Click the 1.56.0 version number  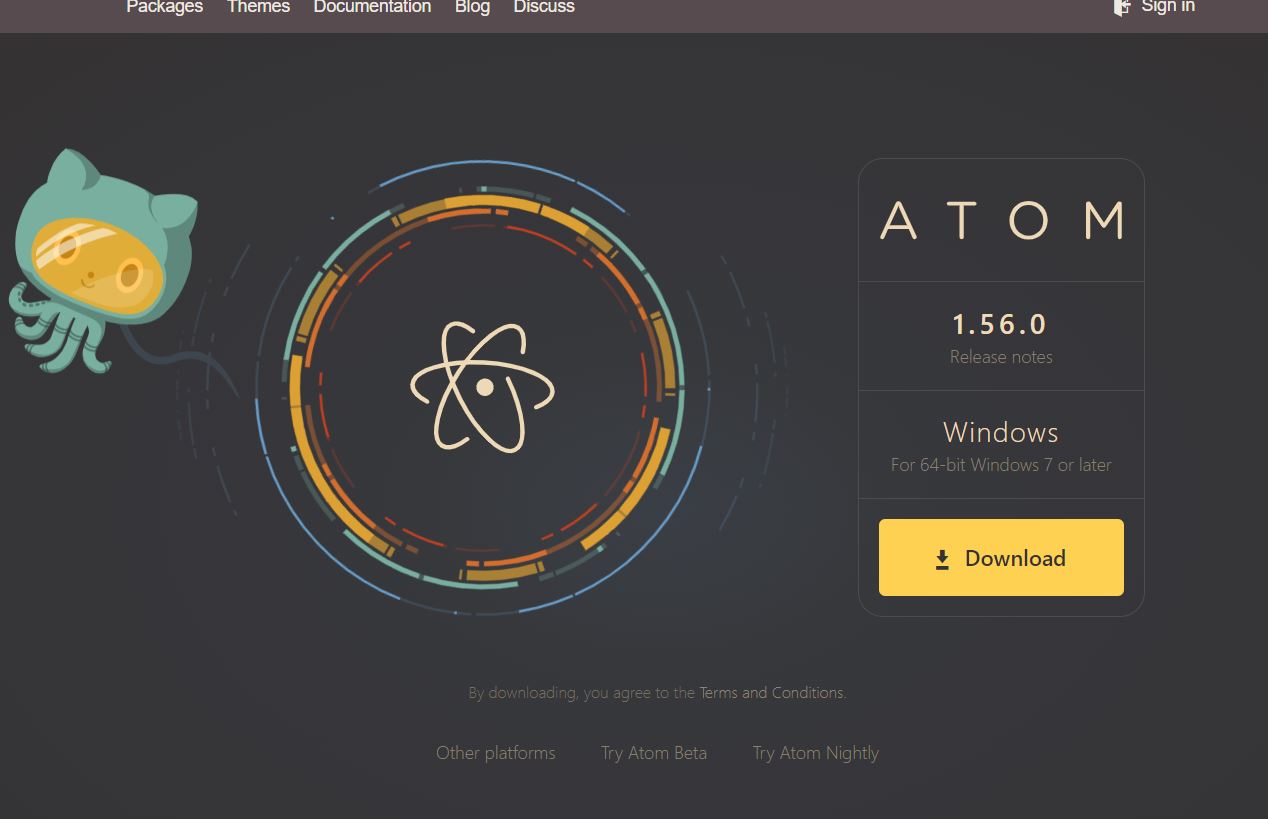tap(1000, 324)
